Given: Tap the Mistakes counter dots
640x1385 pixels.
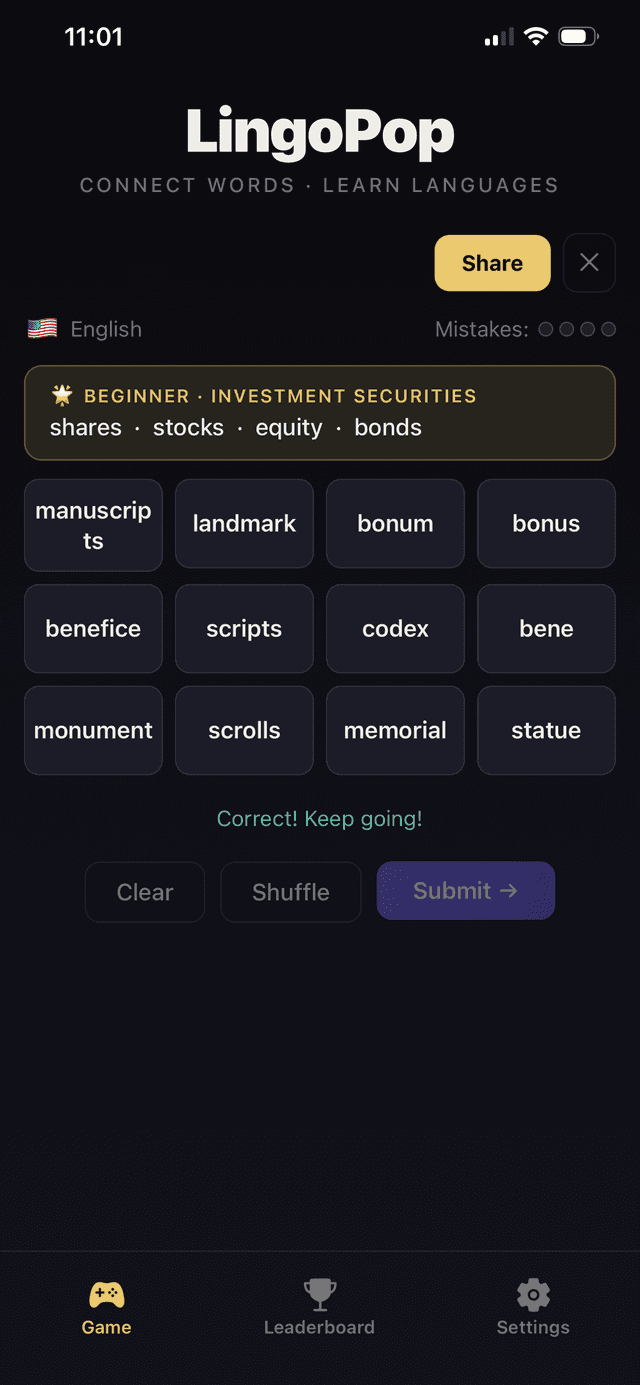Looking at the screenshot, I should coord(577,329).
